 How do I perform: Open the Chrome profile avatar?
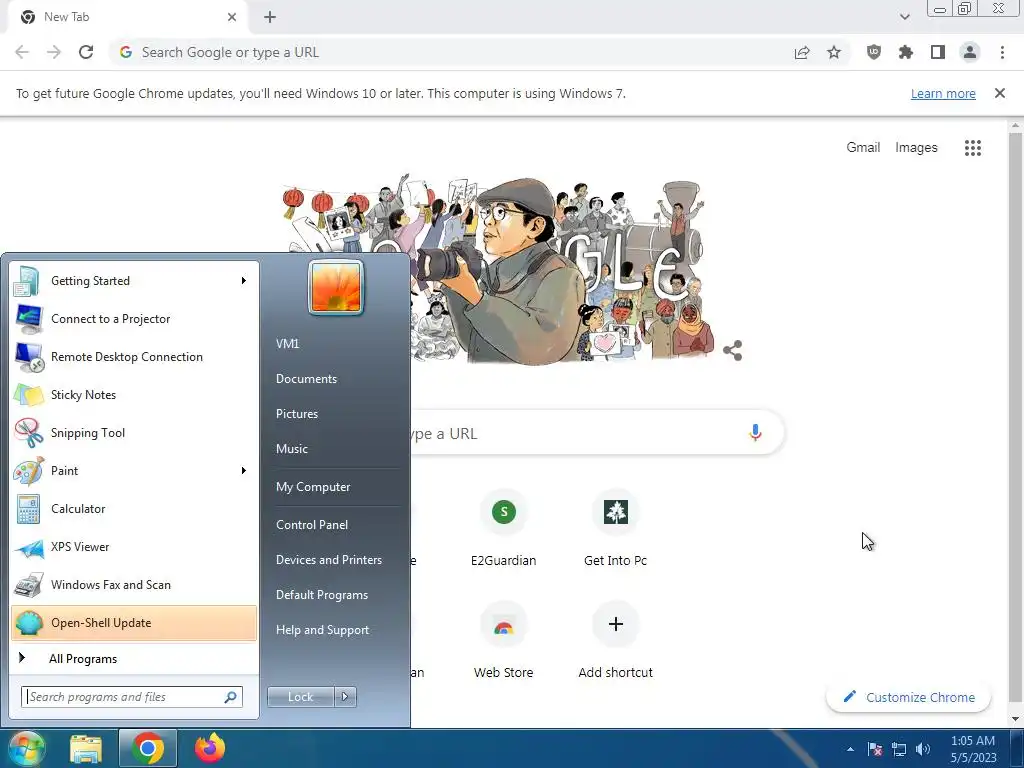click(x=970, y=52)
